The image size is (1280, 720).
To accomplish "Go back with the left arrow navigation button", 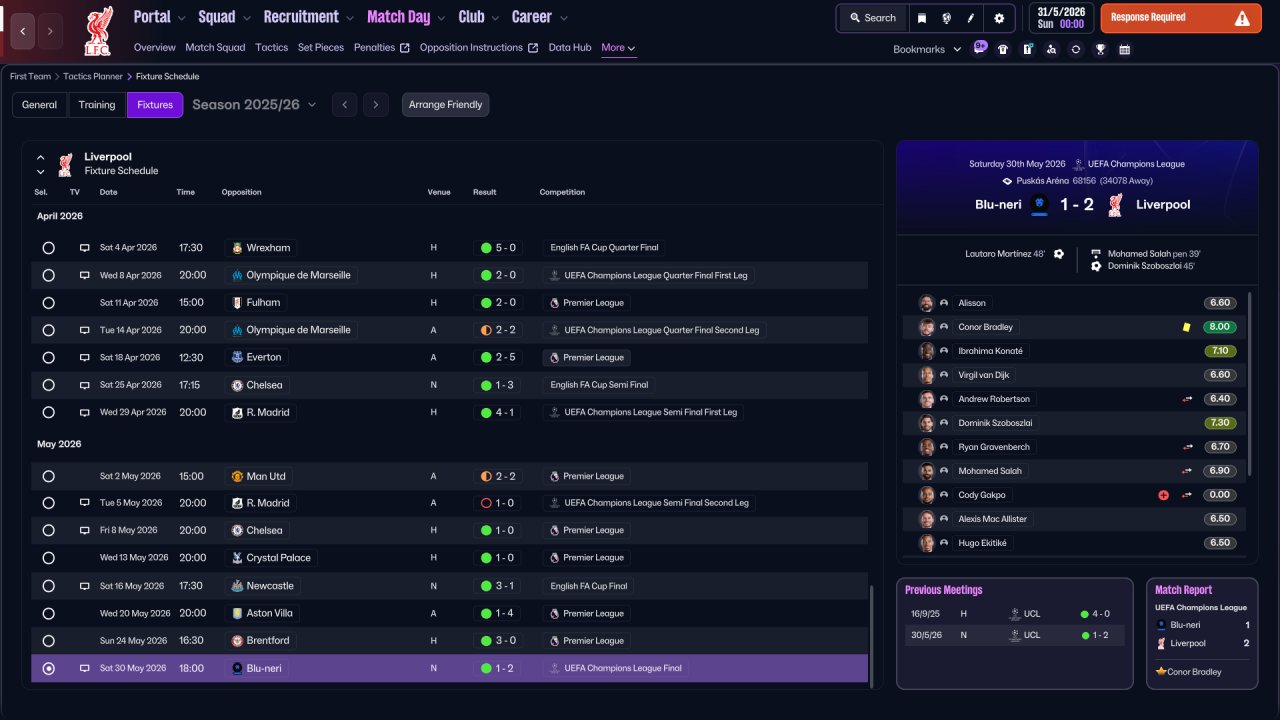I will [x=23, y=31].
